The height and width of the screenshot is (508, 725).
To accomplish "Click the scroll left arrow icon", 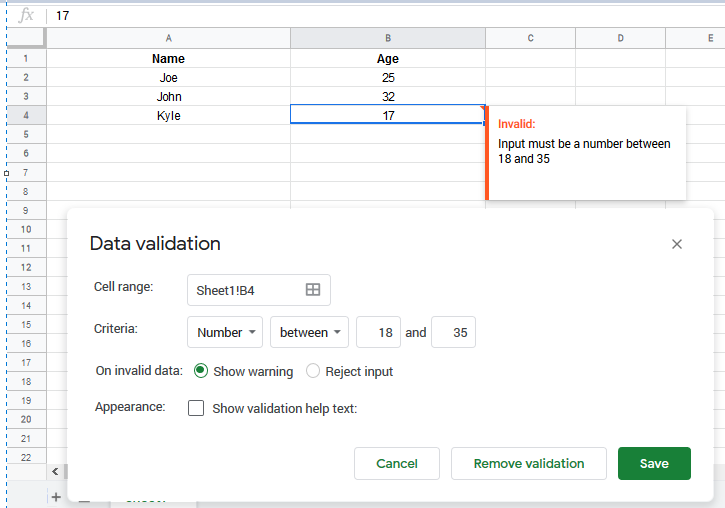I will [x=55, y=471].
